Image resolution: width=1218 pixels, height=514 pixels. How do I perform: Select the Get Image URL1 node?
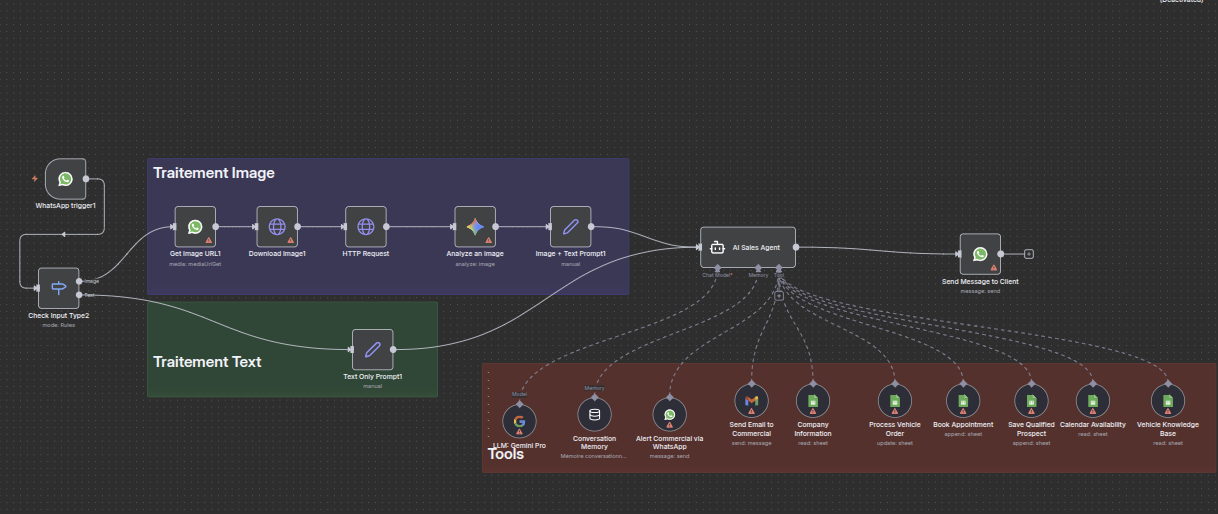pos(195,227)
